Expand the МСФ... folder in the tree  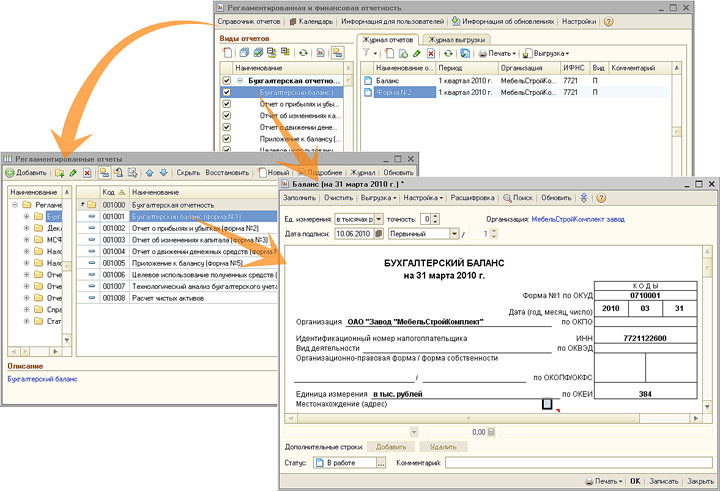[x=27, y=240]
